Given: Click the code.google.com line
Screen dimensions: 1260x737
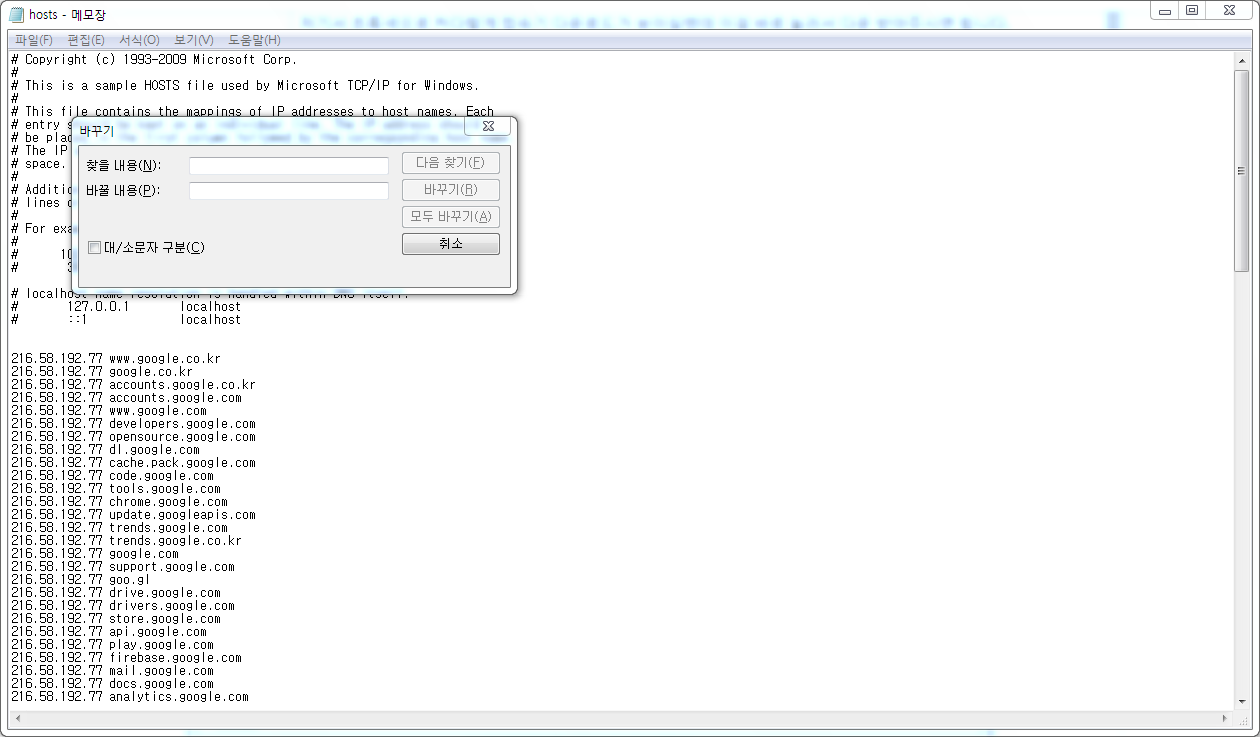Looking at the screenshot, I should [112, 475].
